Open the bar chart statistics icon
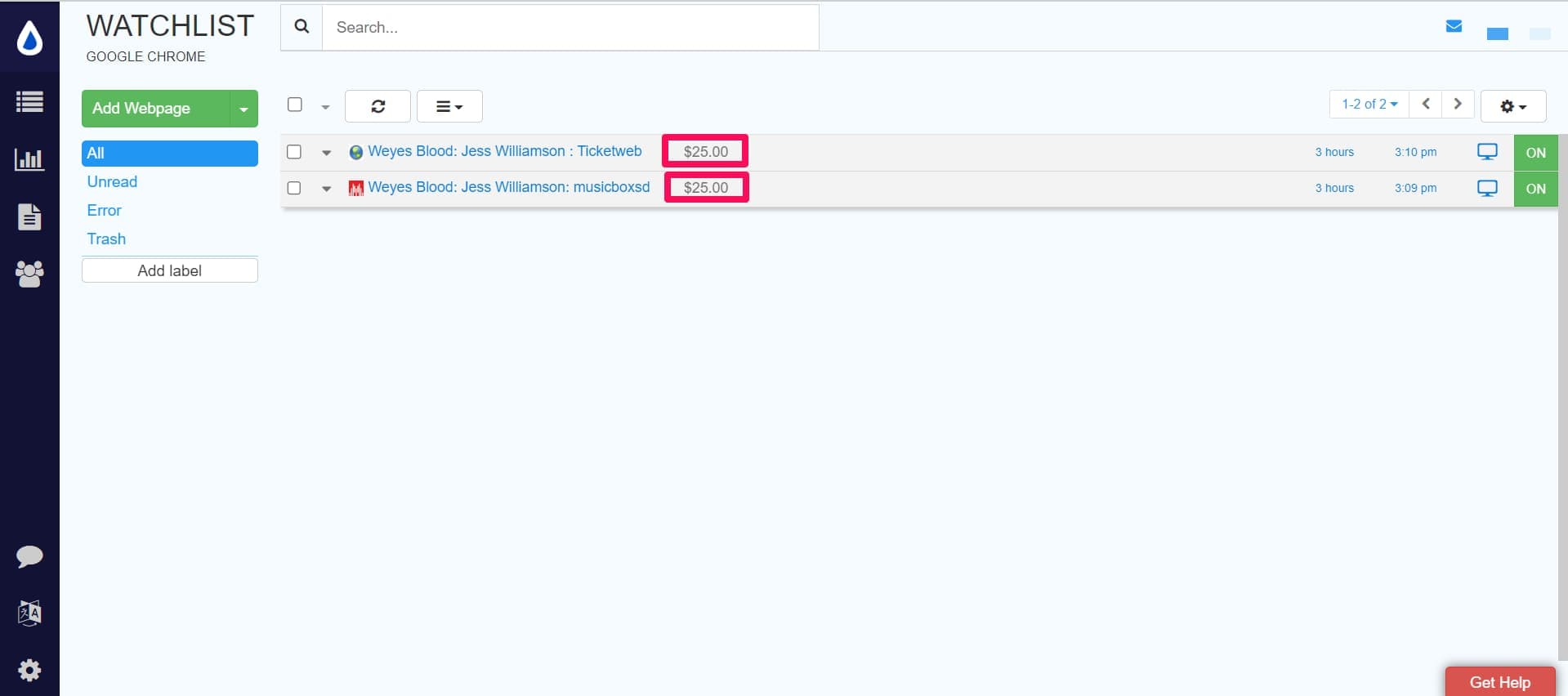The height and width of the screenshot is (696, 1568). [29, 159]
